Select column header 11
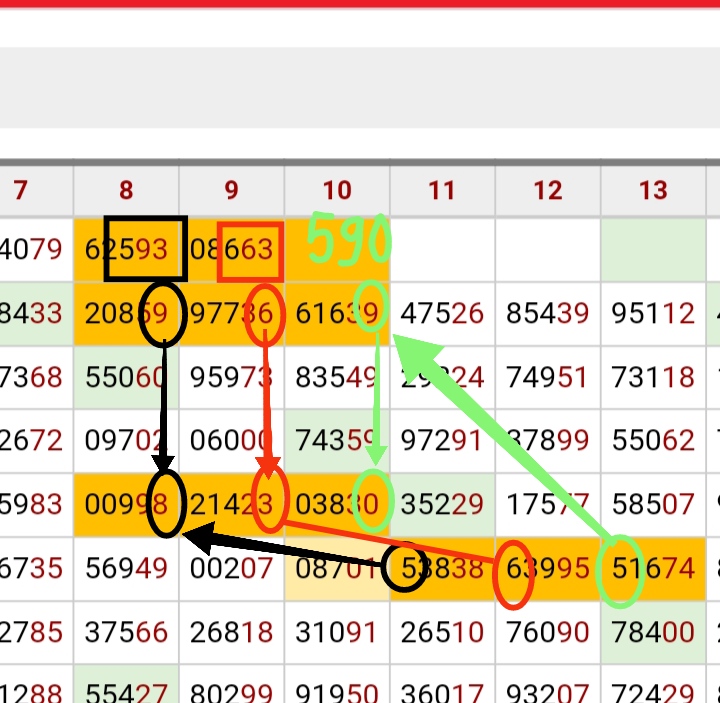 [442, 190]
